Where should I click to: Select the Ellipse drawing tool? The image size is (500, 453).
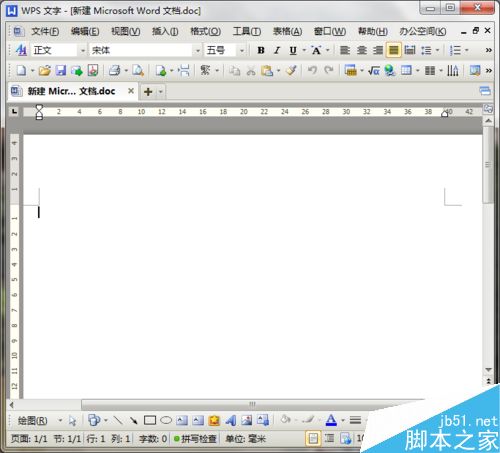click(166, 420)
